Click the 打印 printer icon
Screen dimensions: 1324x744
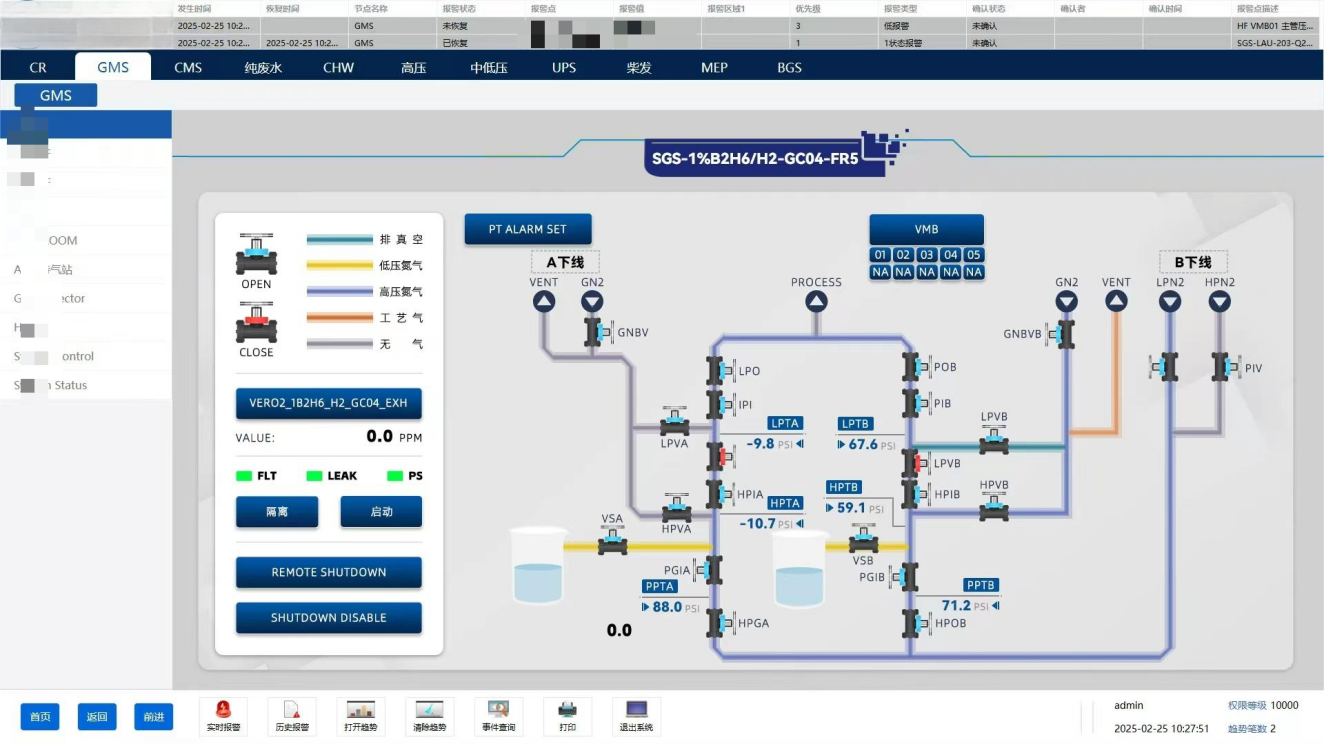(567, 709)
